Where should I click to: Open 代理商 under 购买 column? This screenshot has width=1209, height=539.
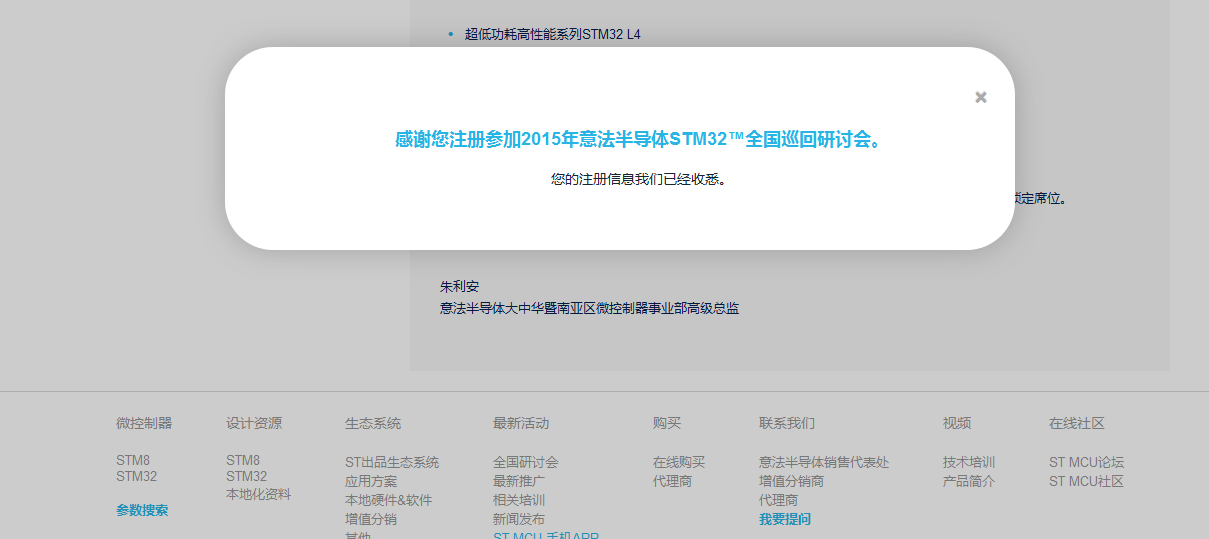[672, 482]
